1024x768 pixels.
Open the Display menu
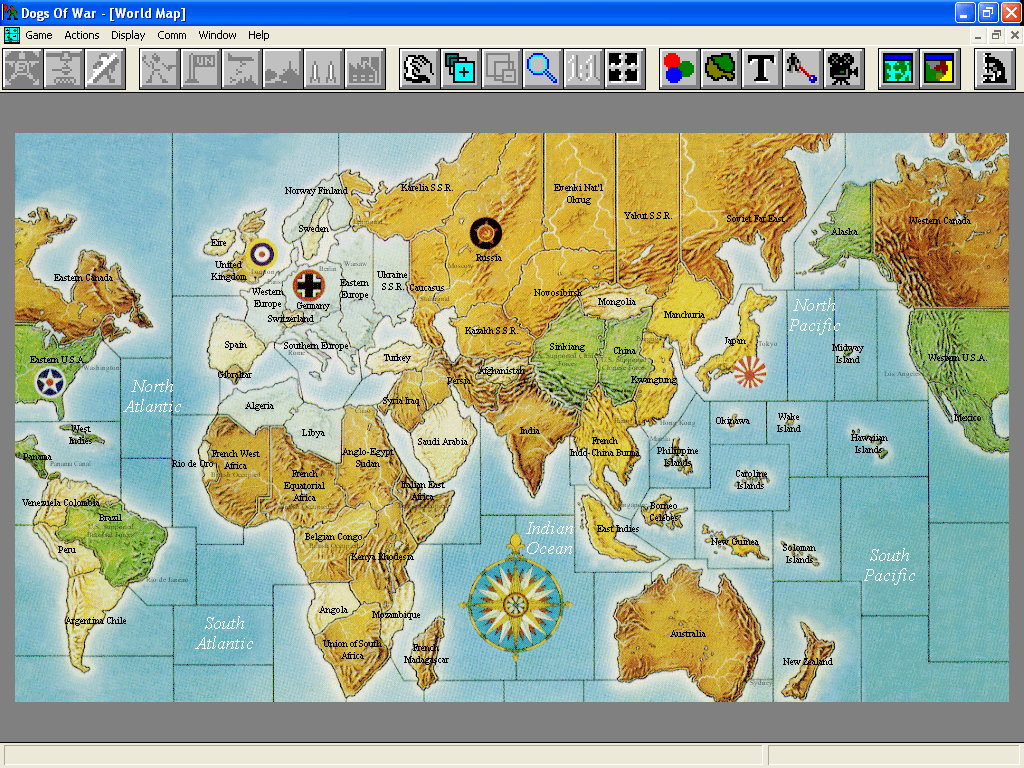(x=128, y=35)
